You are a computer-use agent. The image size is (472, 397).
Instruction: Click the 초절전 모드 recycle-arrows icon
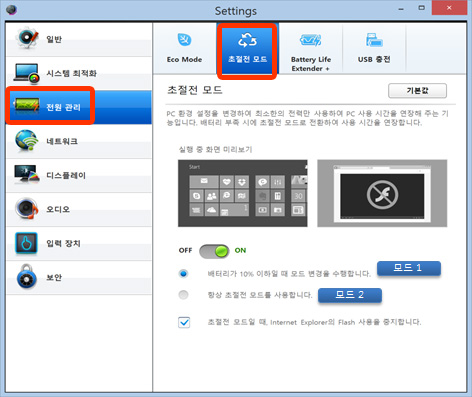(247, 40)
